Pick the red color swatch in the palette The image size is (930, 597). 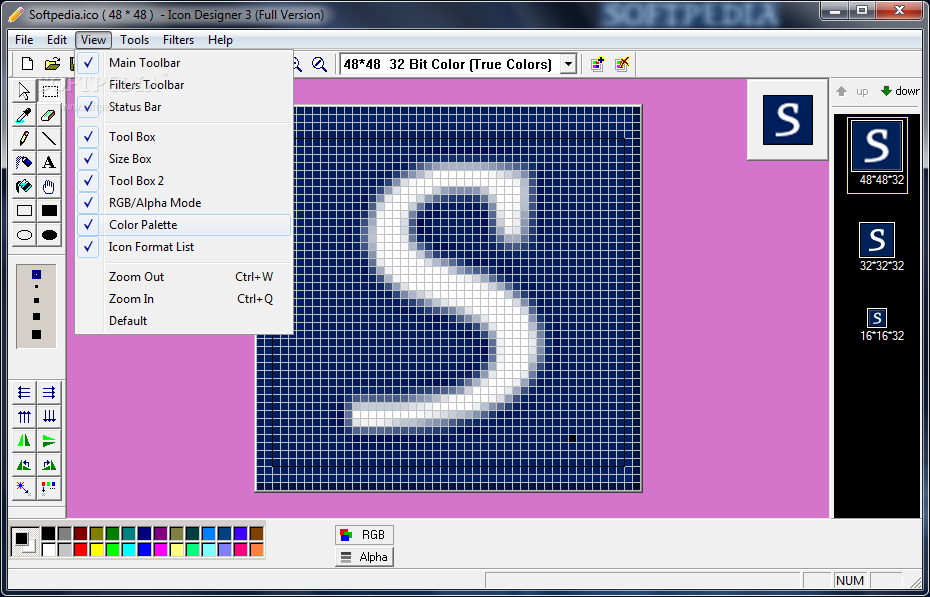(x=81, y=550)
